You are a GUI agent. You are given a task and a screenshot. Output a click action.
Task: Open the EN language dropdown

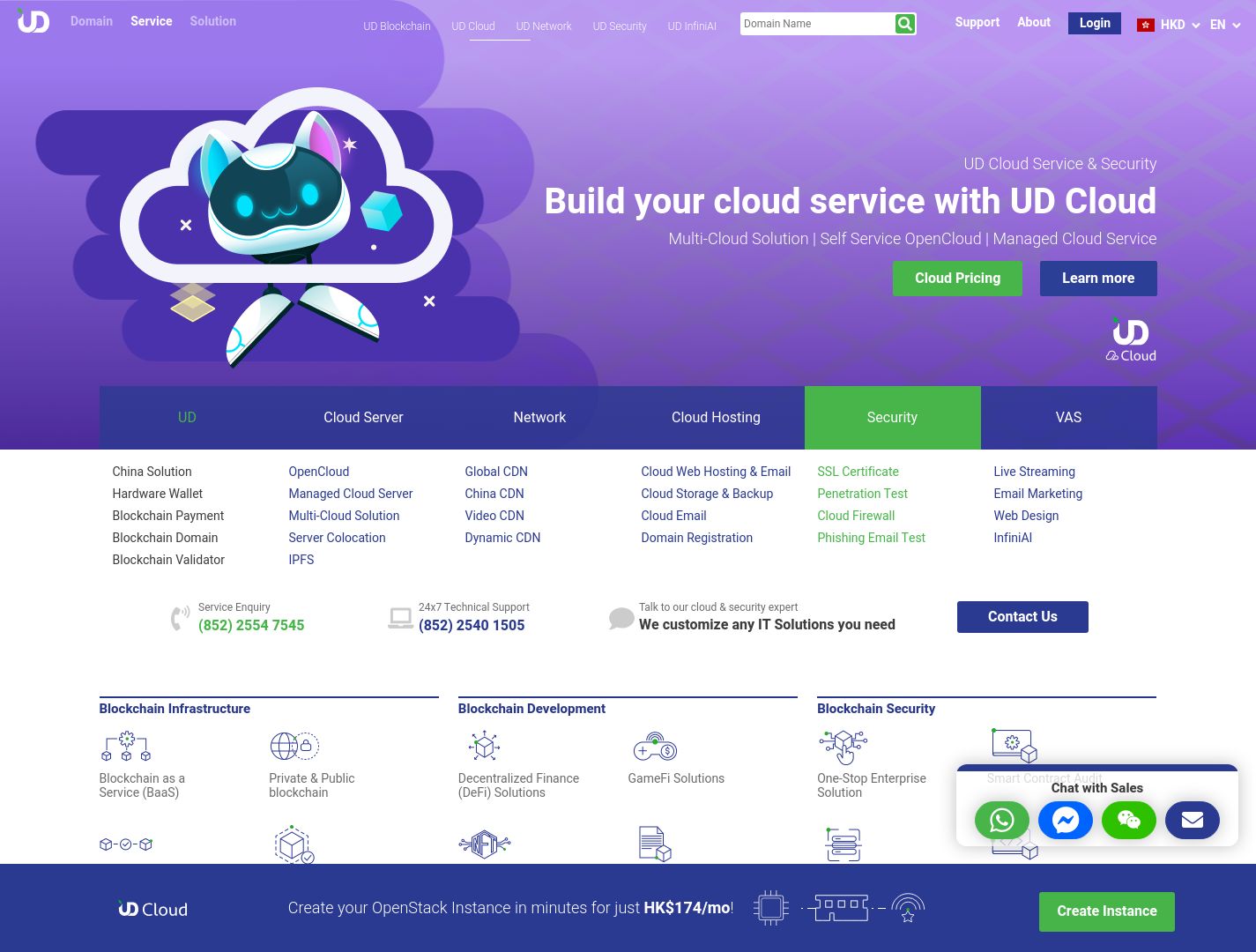pos(1225,25)
